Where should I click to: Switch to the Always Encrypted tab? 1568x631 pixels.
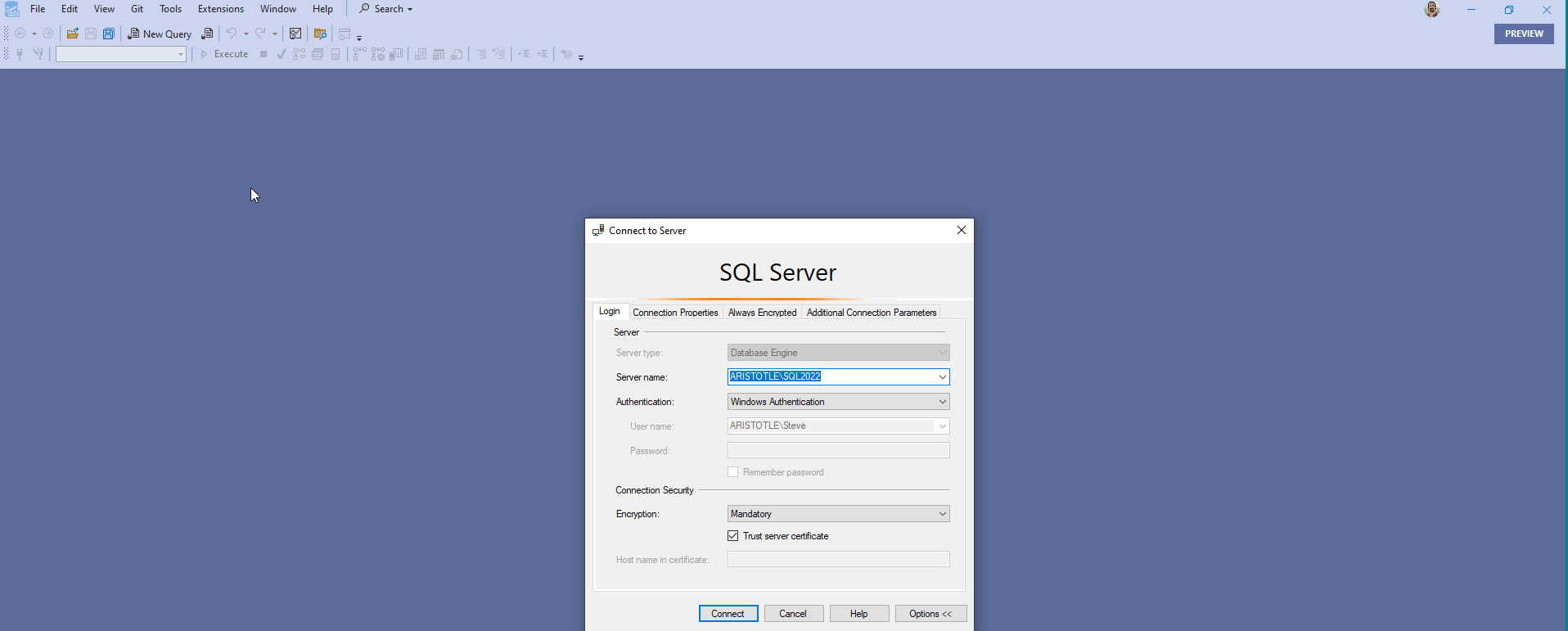tap(762, 313)
